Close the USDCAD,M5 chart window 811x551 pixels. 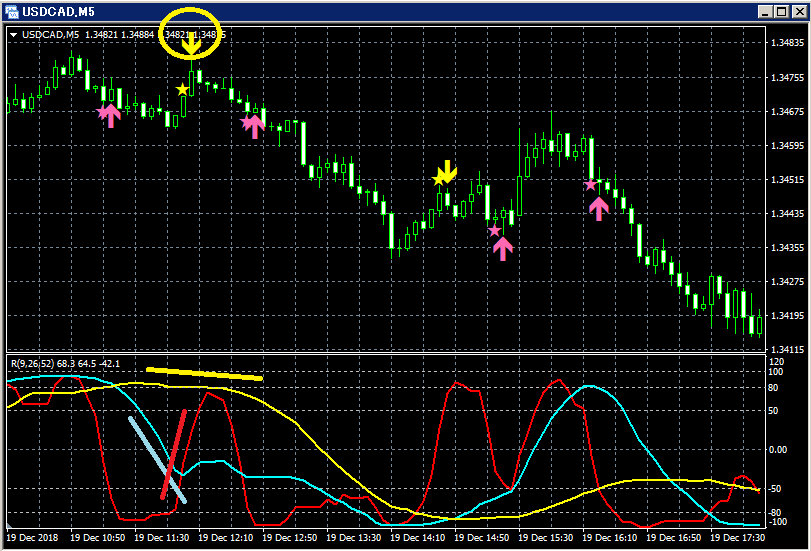[799, 11]
